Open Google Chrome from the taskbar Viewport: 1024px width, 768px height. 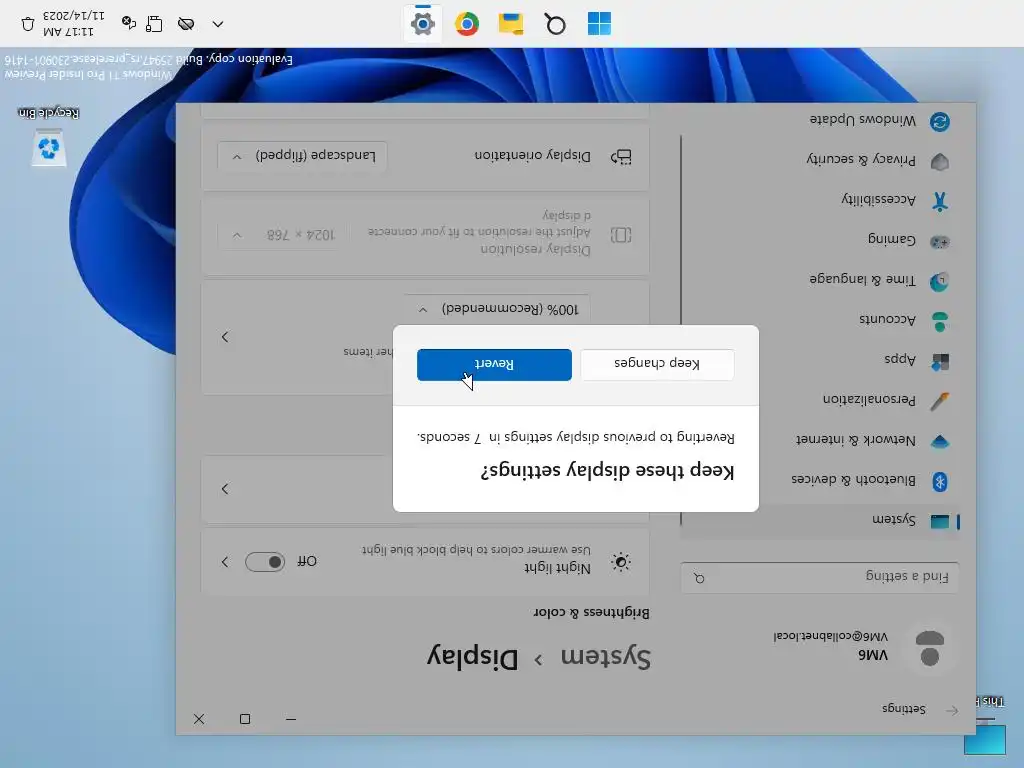(x=466, y=24)
